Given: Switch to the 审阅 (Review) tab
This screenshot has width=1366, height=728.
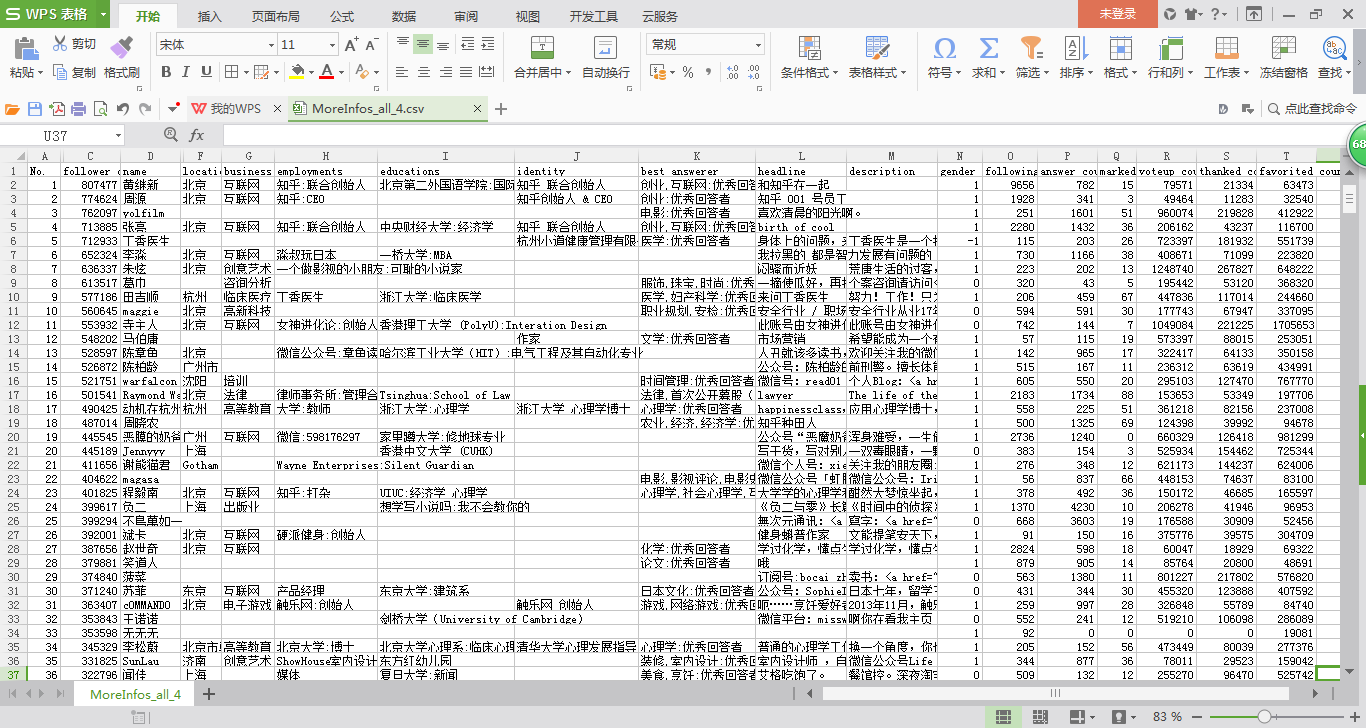Looking at the screenshot, I should pos(466,16).
